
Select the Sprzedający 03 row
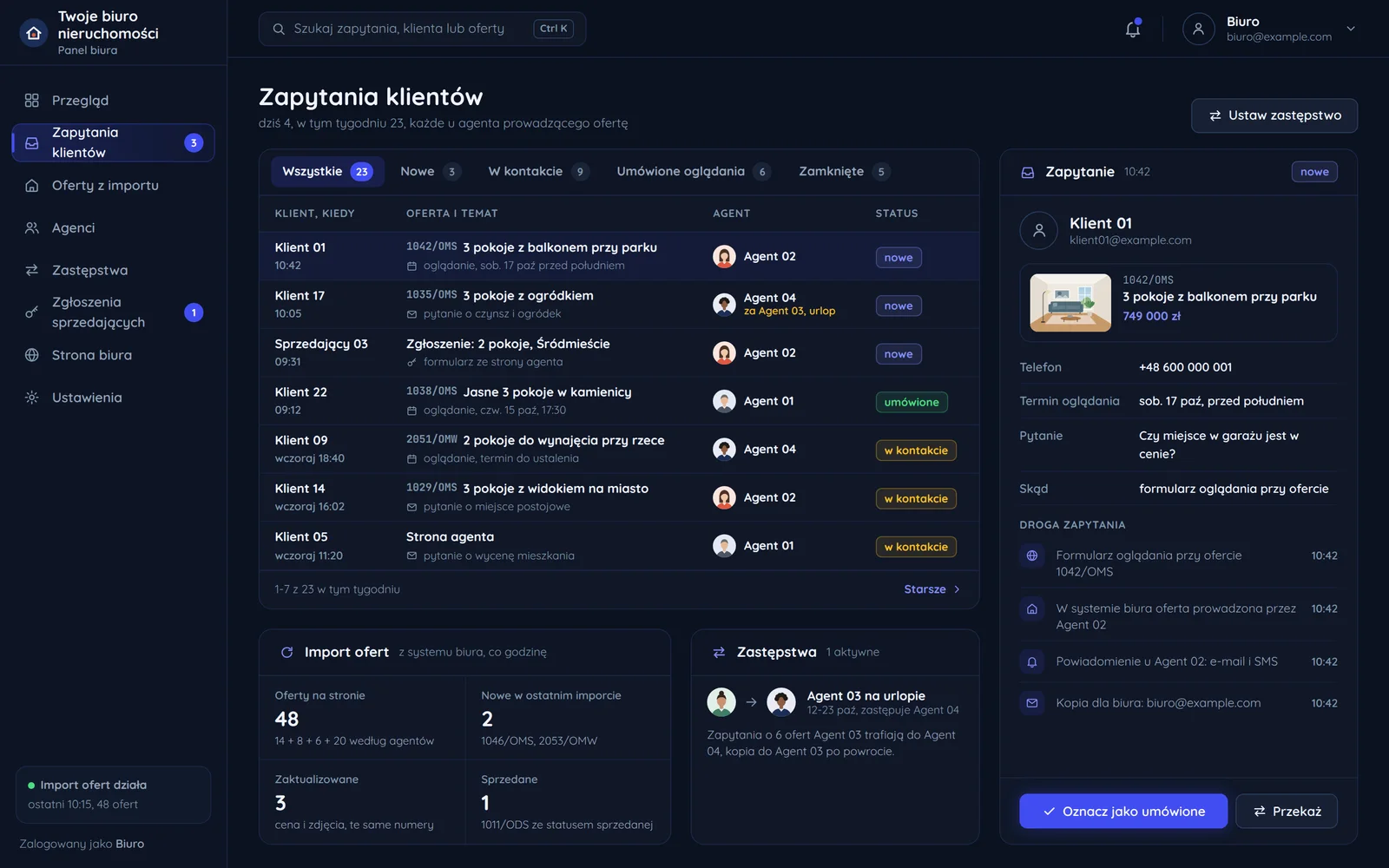619,353
